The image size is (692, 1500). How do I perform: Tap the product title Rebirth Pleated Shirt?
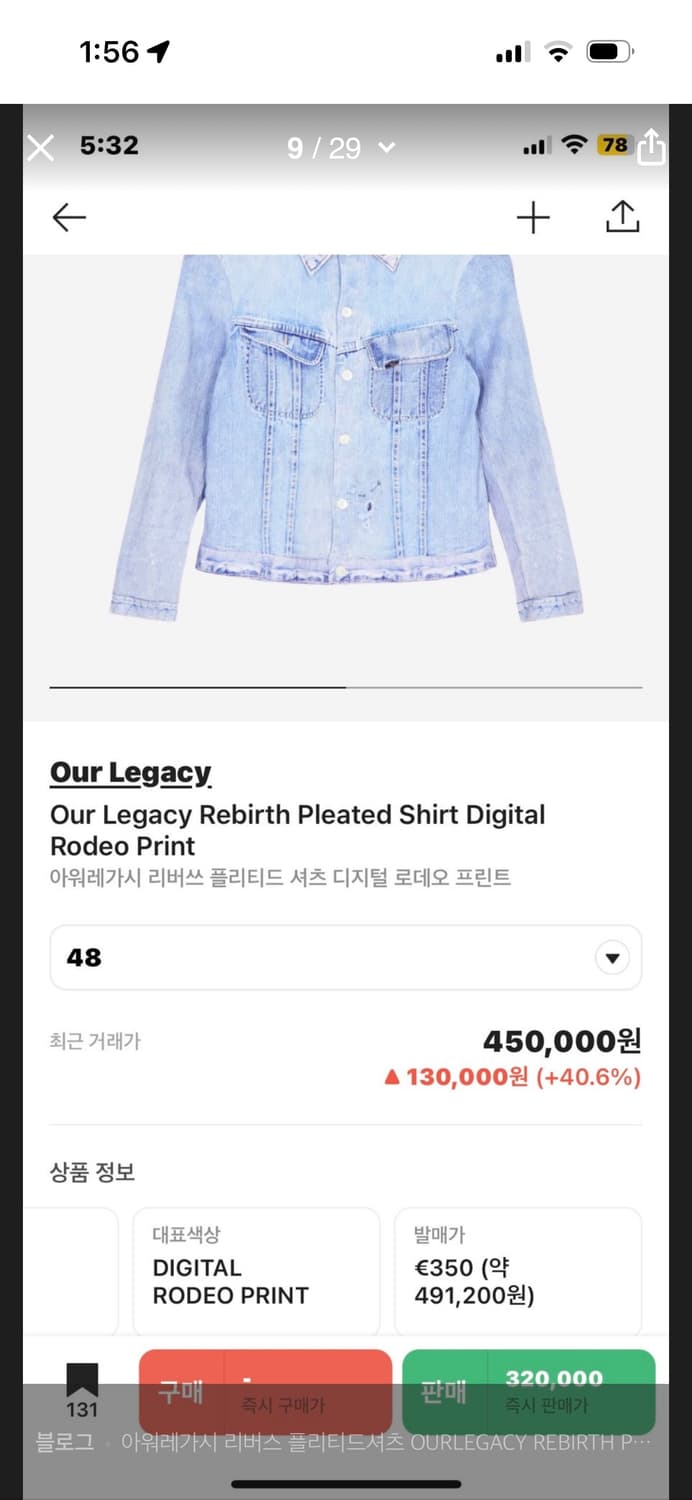click(x=297, y=830)
